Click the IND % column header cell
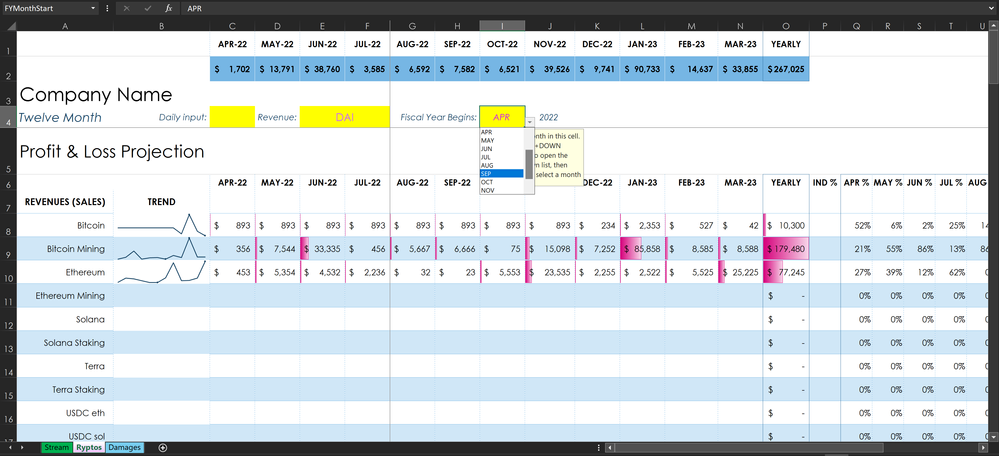 coord(825,183)
